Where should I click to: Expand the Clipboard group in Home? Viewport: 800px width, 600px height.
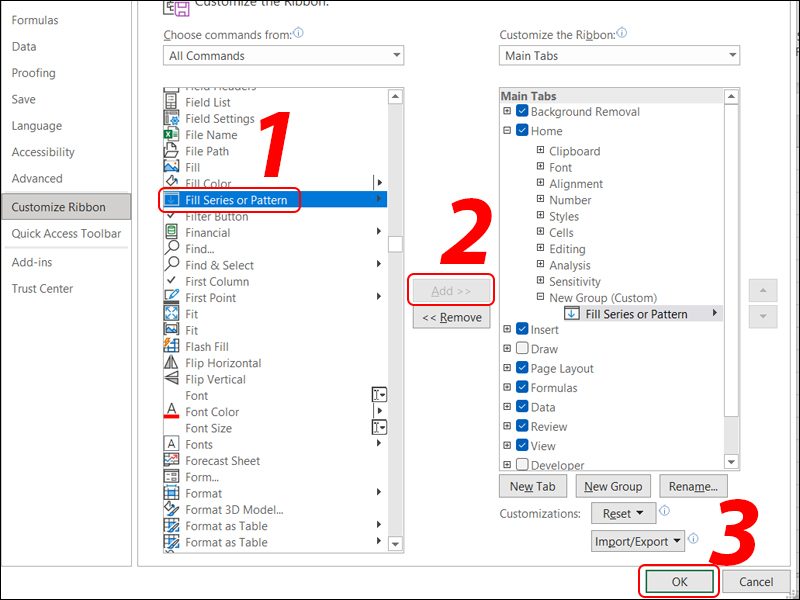click(x=540, y=151)
